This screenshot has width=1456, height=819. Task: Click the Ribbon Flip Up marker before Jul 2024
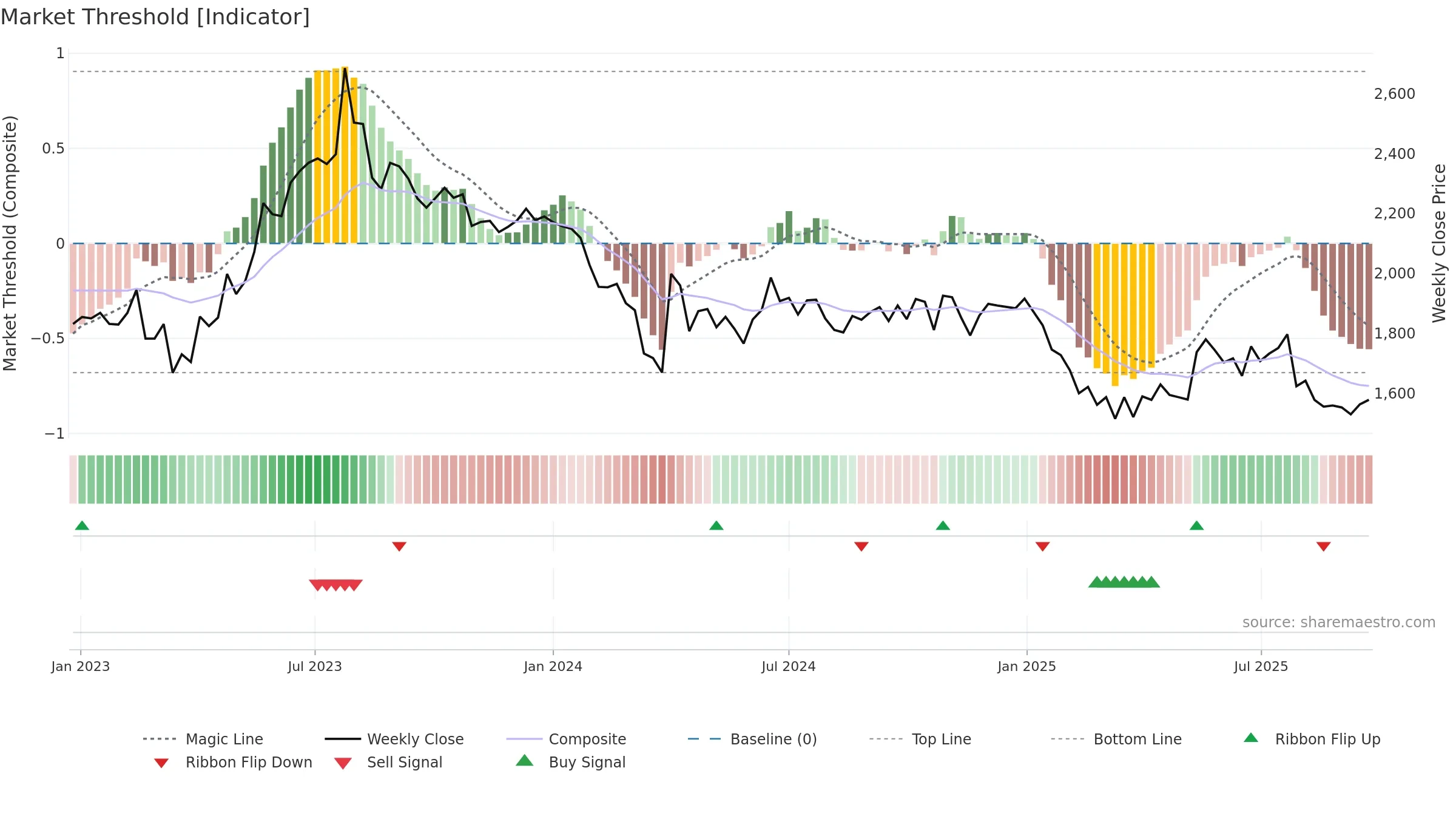[x=716, y=525]
